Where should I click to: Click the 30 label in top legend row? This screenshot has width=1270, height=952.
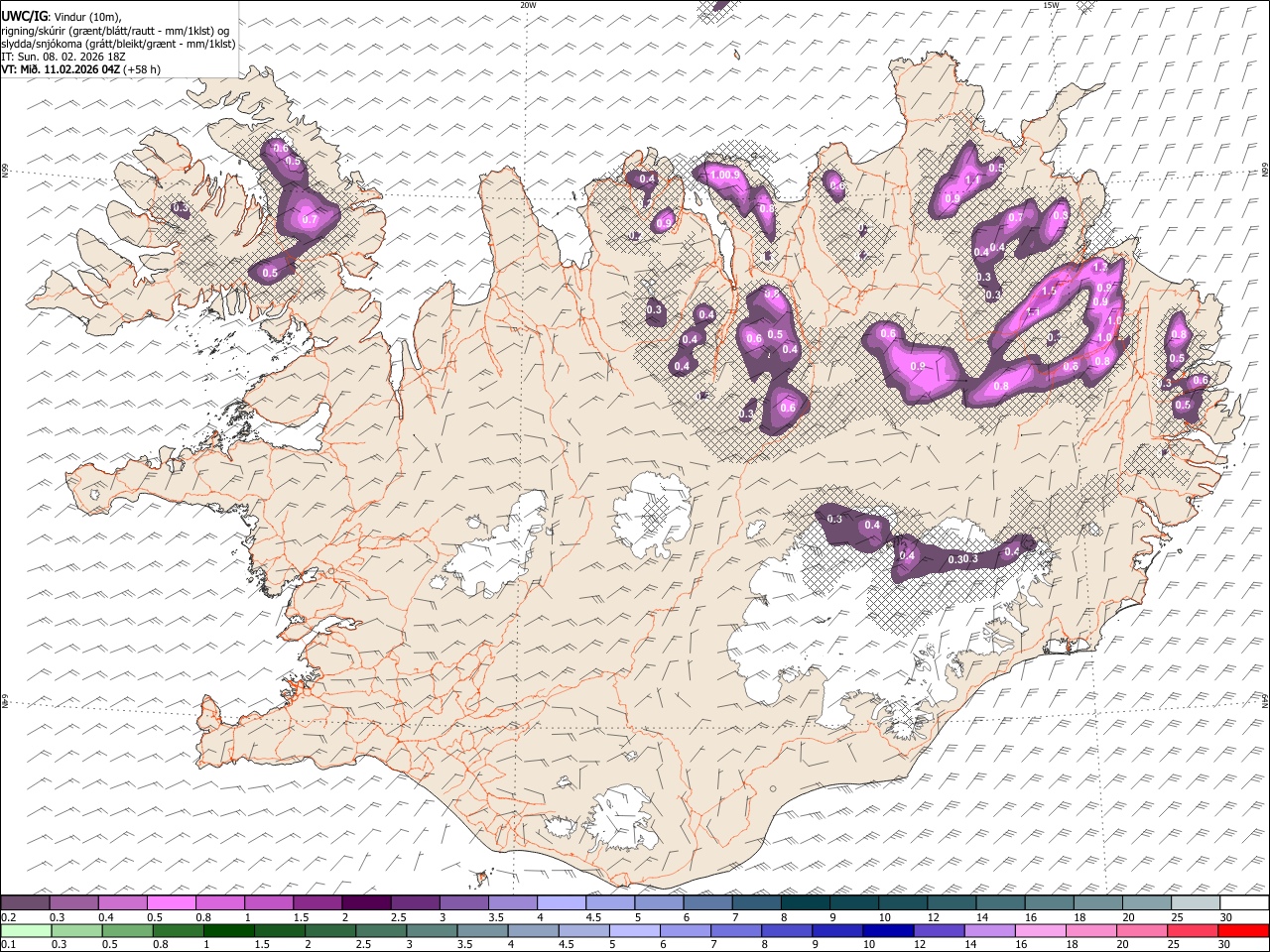1226,917
